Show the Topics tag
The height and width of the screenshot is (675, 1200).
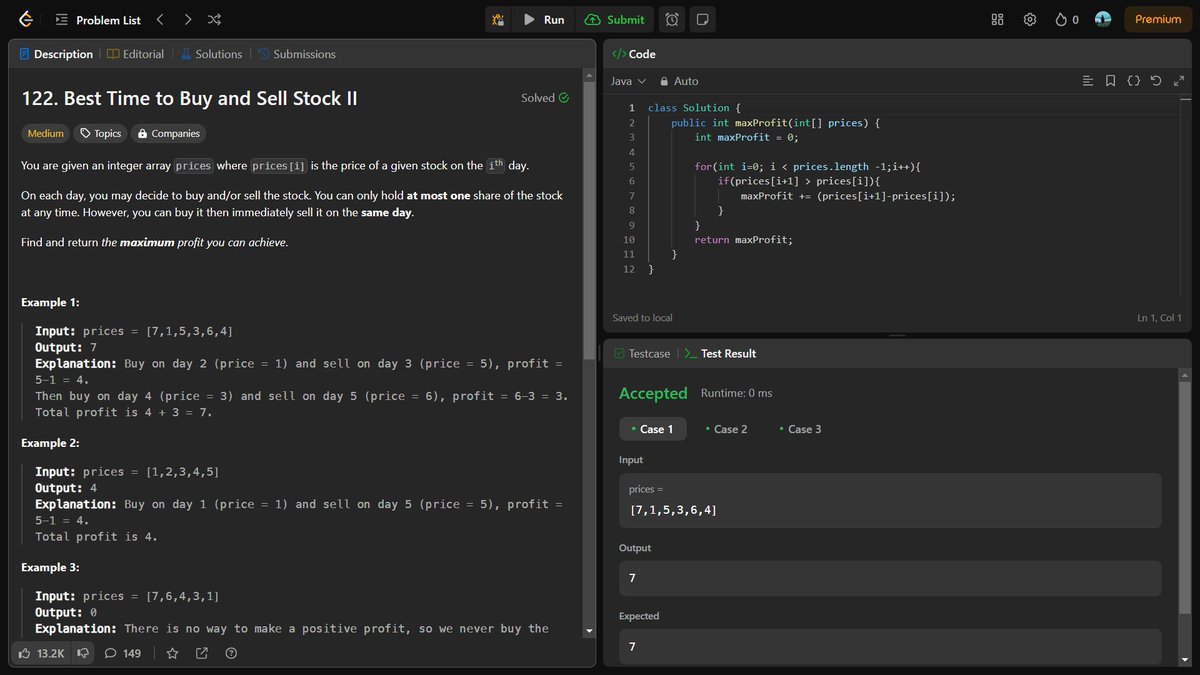(101, 133)
